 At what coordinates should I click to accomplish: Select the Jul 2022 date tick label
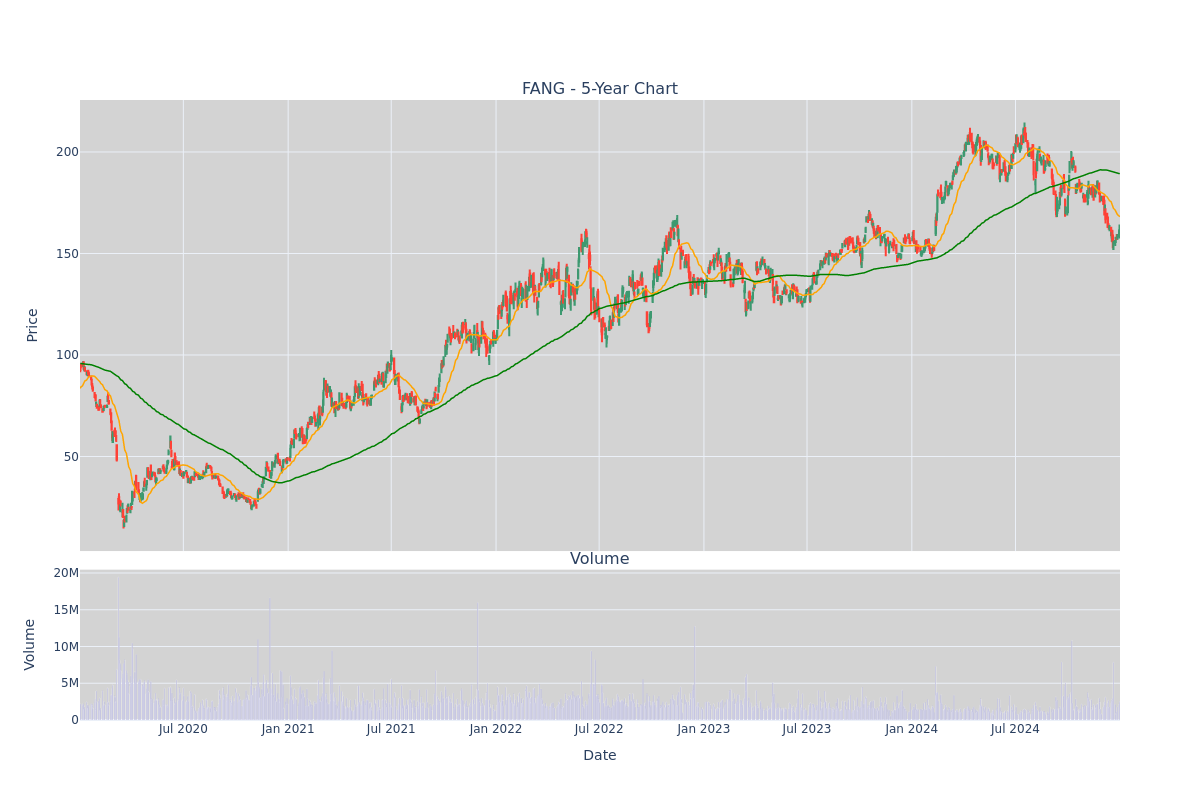[599, 729]
